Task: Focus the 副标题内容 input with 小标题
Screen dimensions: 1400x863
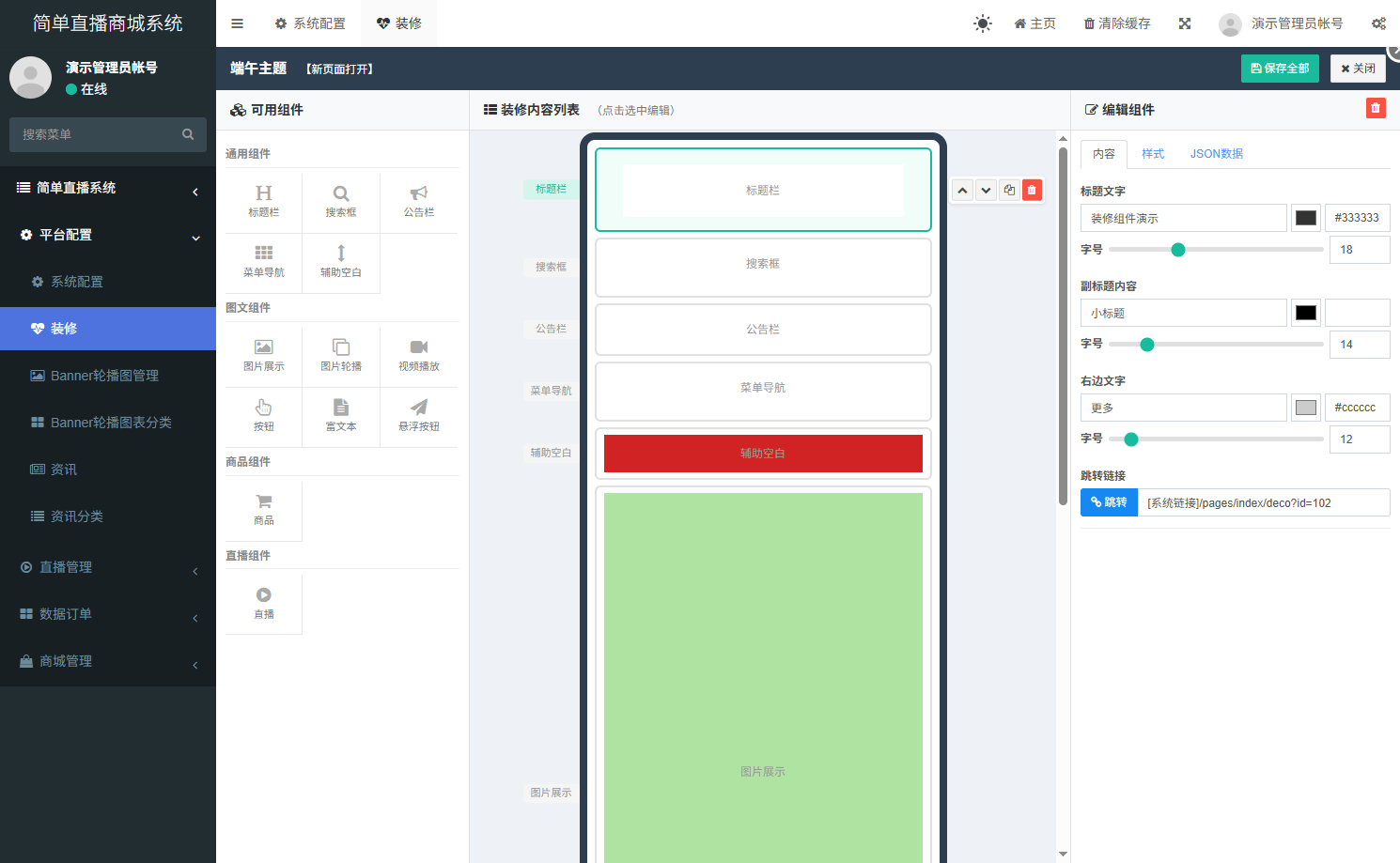Action: (x=1184, y=313)
